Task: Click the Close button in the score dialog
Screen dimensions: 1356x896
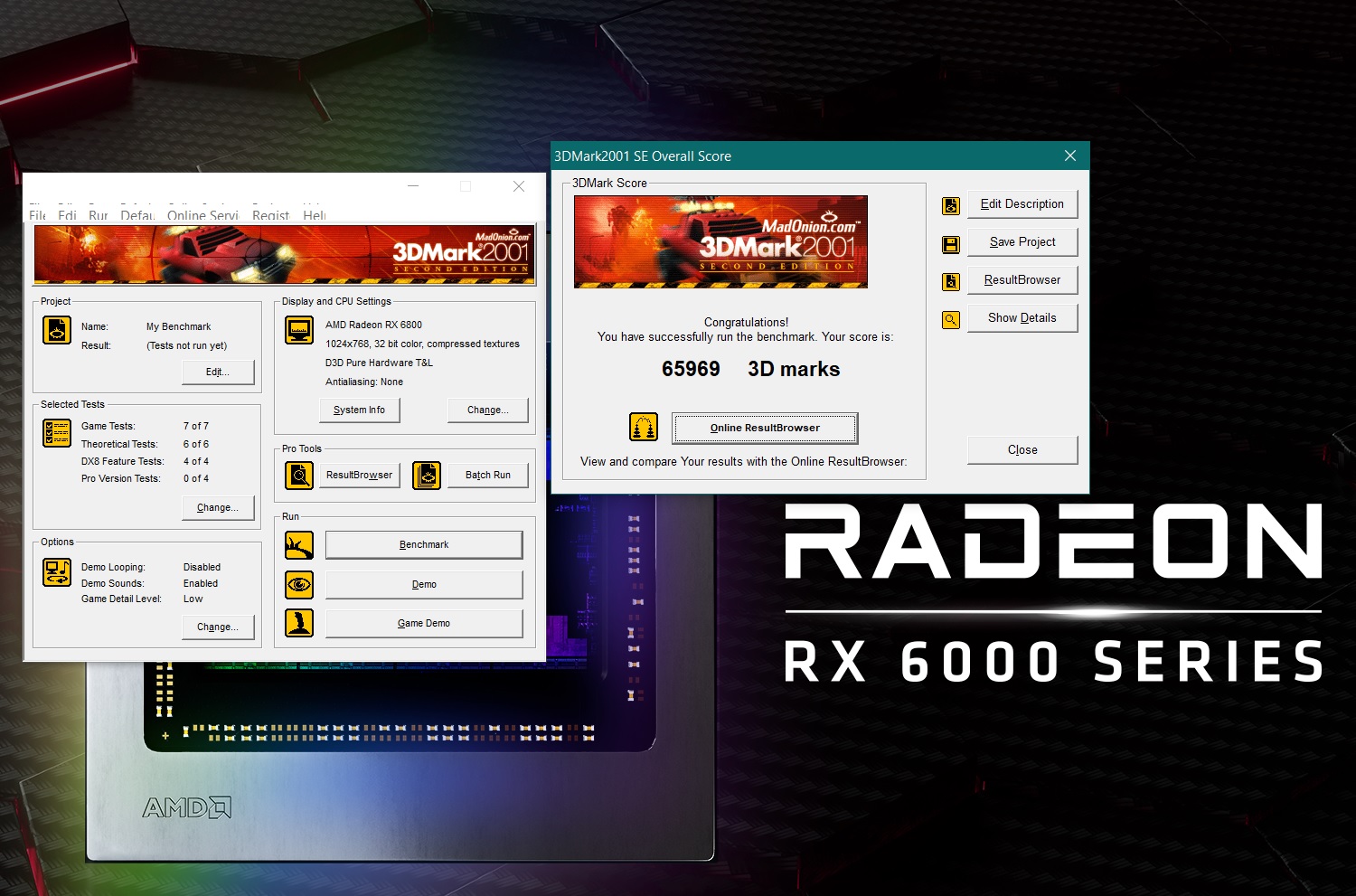Action: click(x=1022, y=449)
